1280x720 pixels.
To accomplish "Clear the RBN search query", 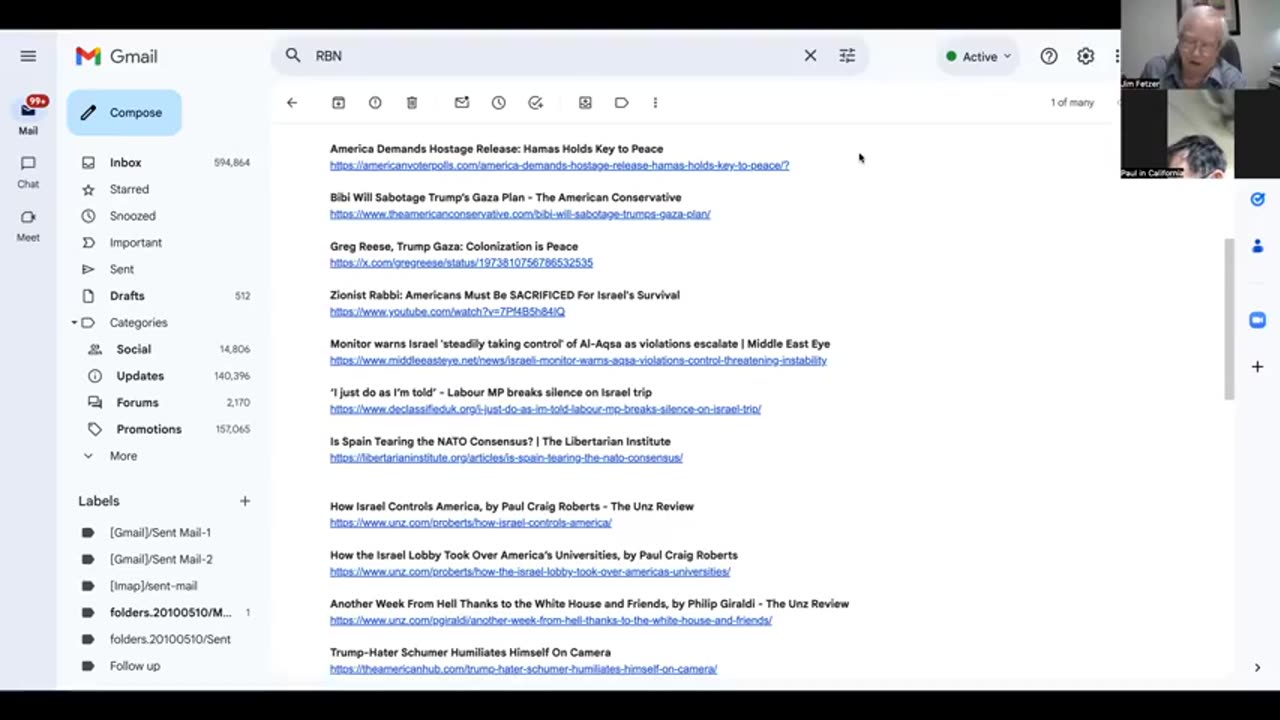I will point(810,56).
